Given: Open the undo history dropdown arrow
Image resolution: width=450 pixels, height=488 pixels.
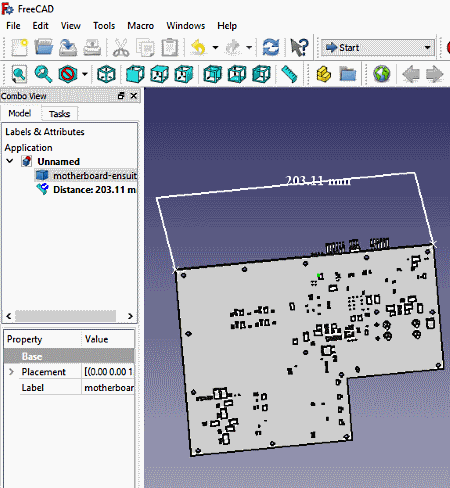Looking at the screenshot, I should [x=215, y=48].
